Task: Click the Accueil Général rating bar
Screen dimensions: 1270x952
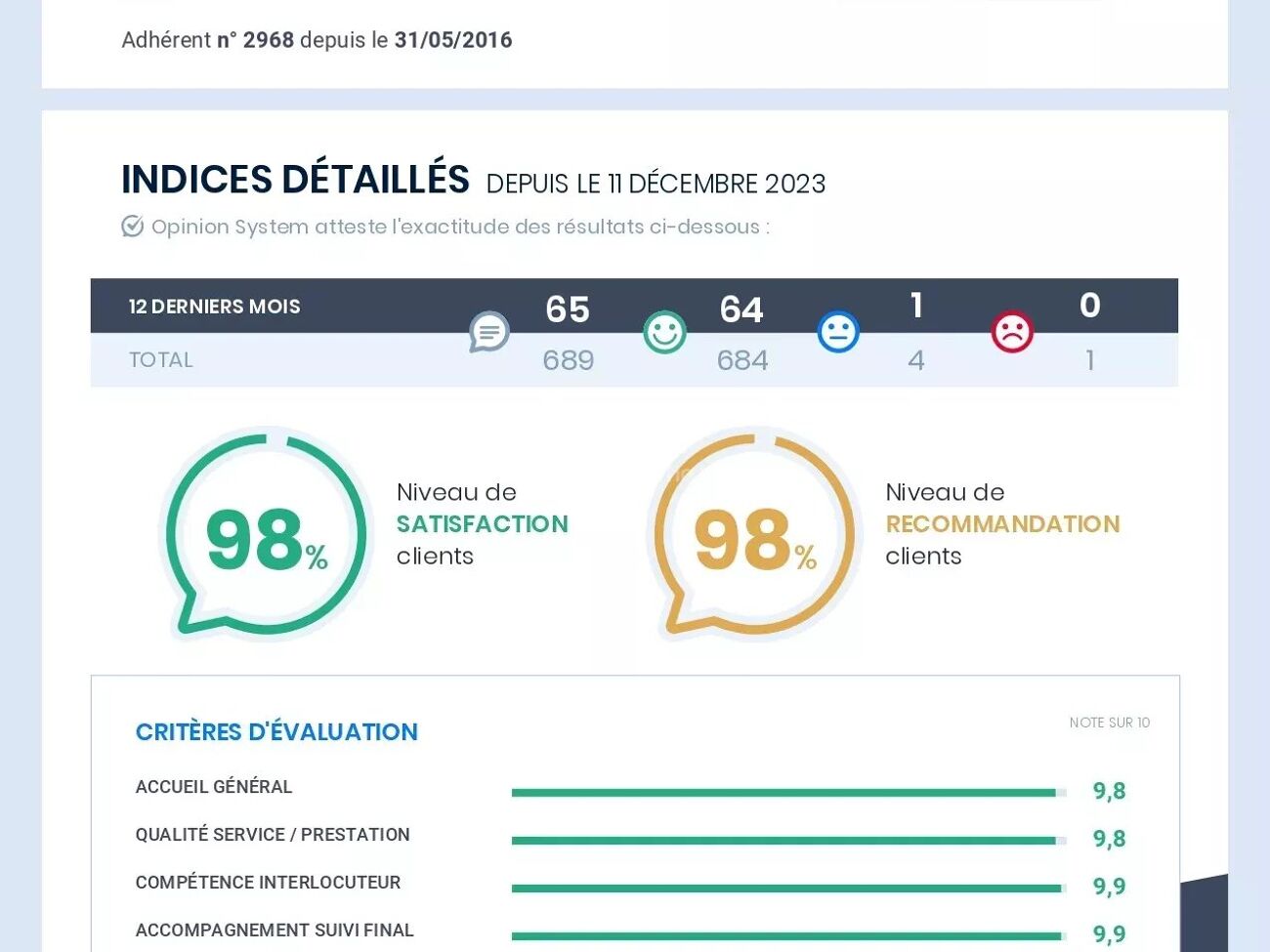Action: tap(787, 793)
